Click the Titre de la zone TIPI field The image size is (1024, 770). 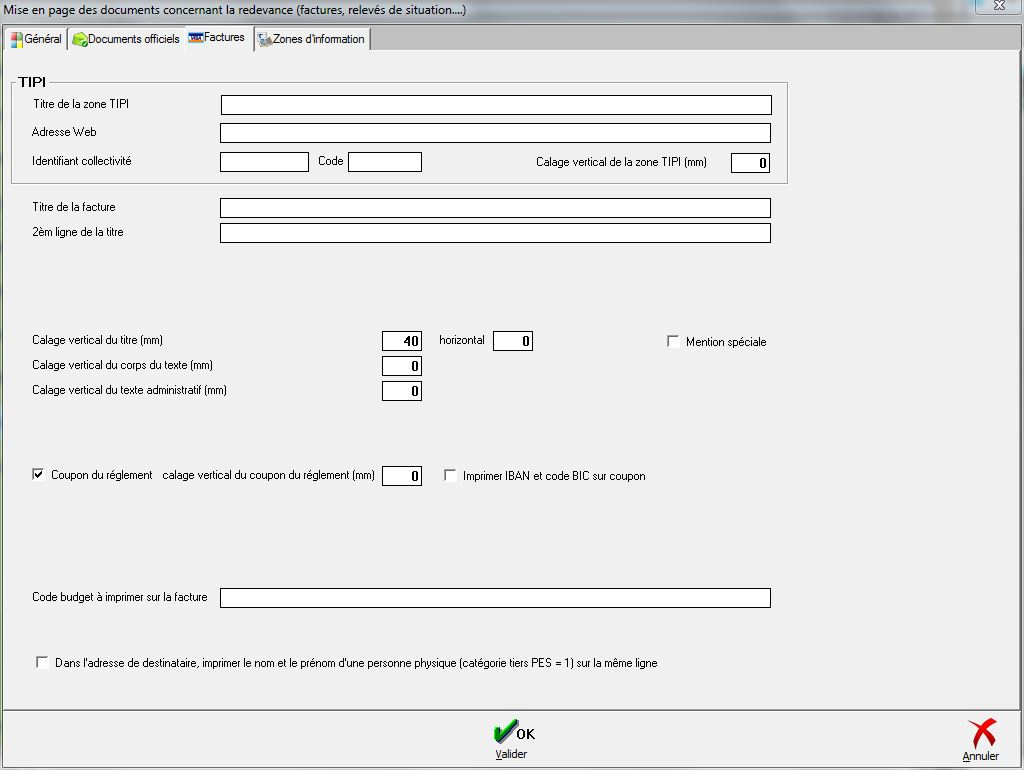[496, 105]
